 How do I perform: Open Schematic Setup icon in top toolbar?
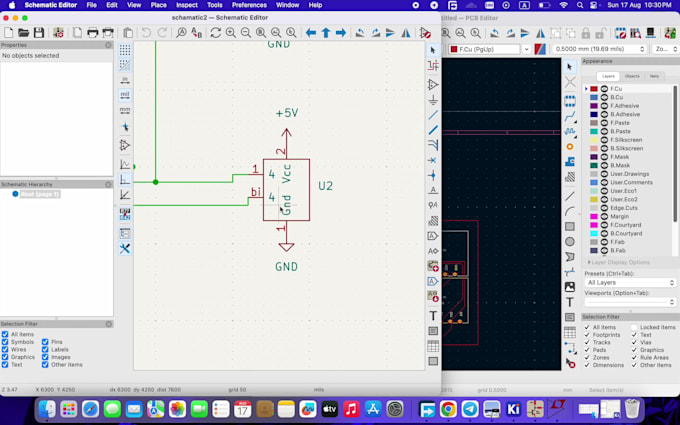(x=58, y=33)
